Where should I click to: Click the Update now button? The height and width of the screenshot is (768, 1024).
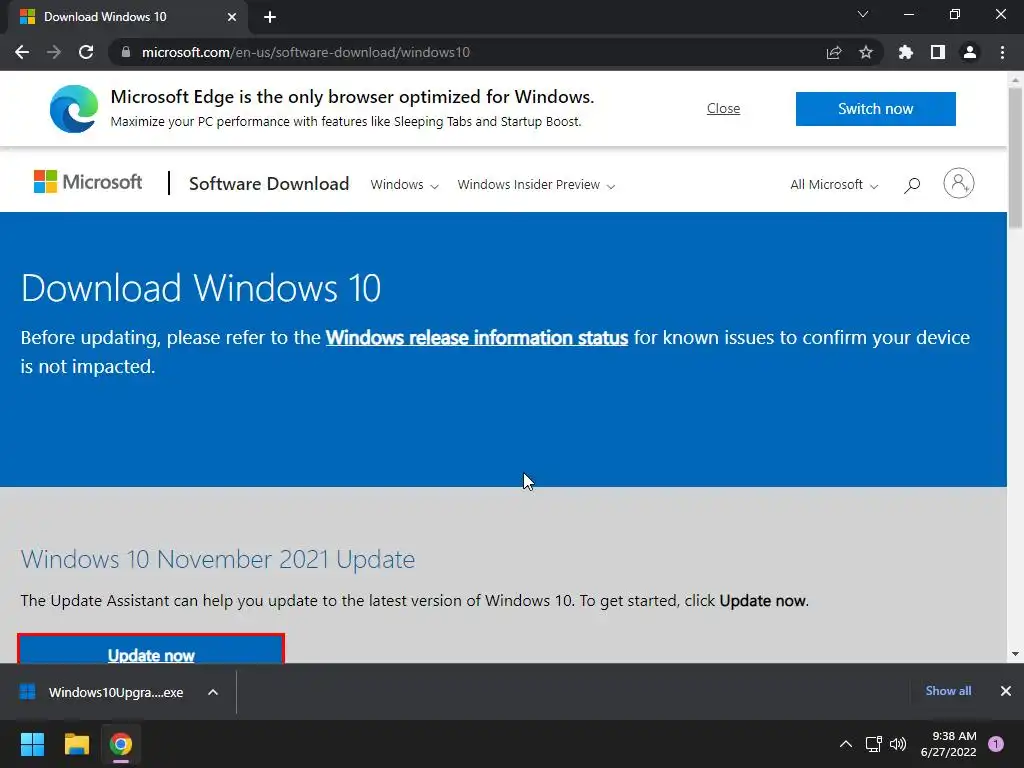151,649
